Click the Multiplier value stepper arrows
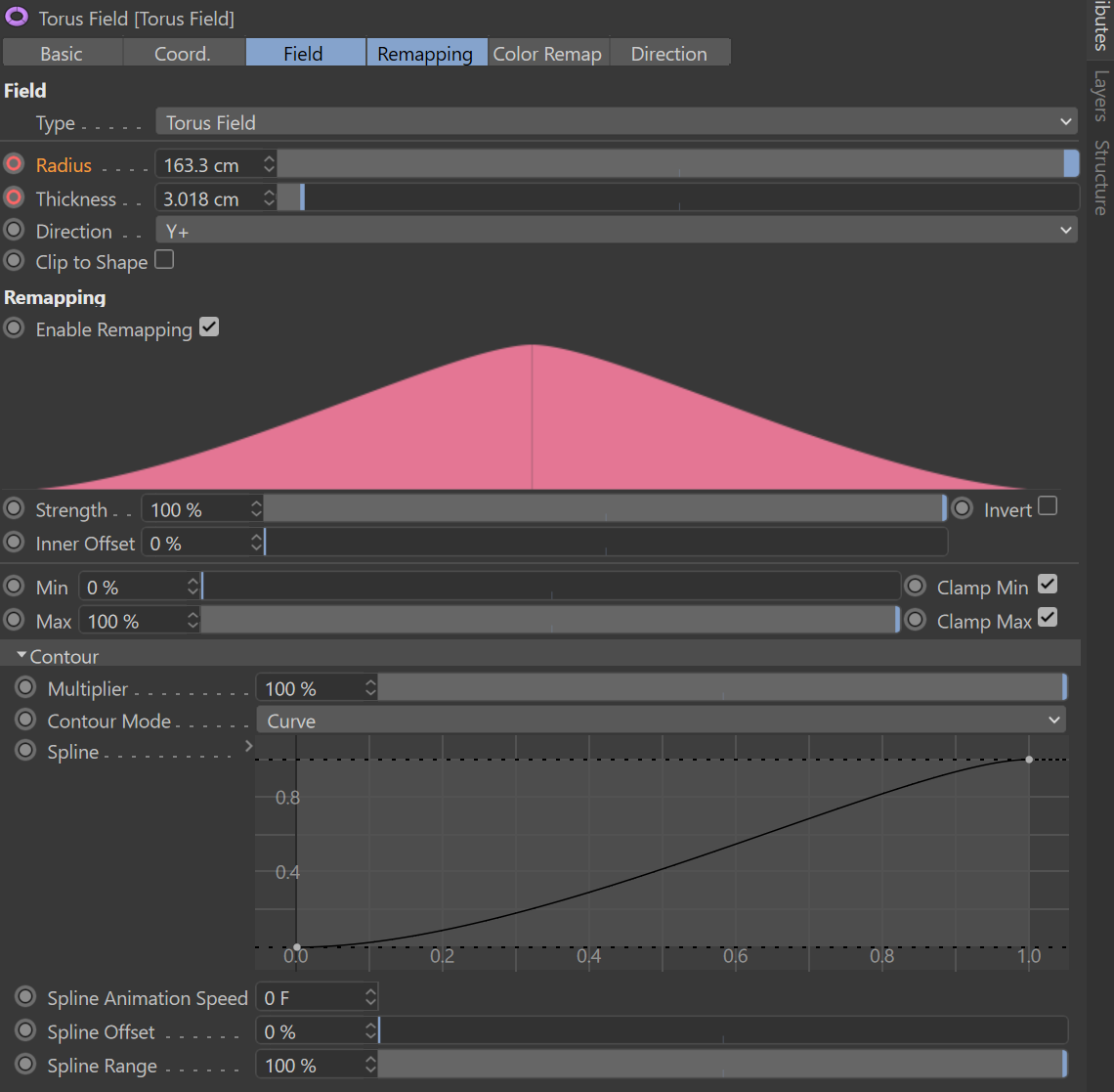1114x1092 pixels. (370, 687)
